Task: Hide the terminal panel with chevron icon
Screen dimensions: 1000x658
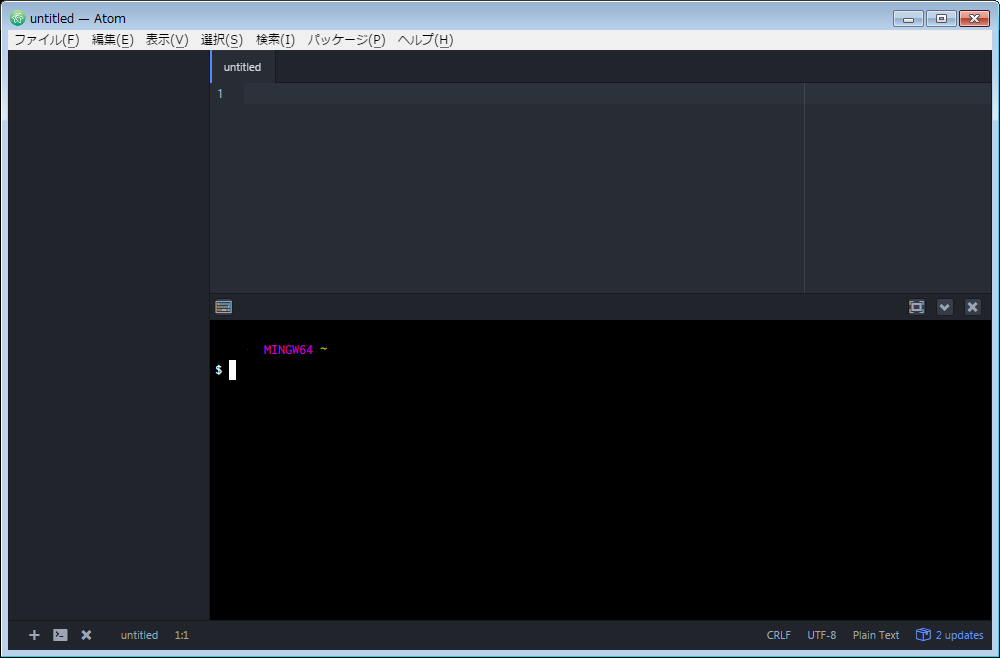Action: point(945,307)
